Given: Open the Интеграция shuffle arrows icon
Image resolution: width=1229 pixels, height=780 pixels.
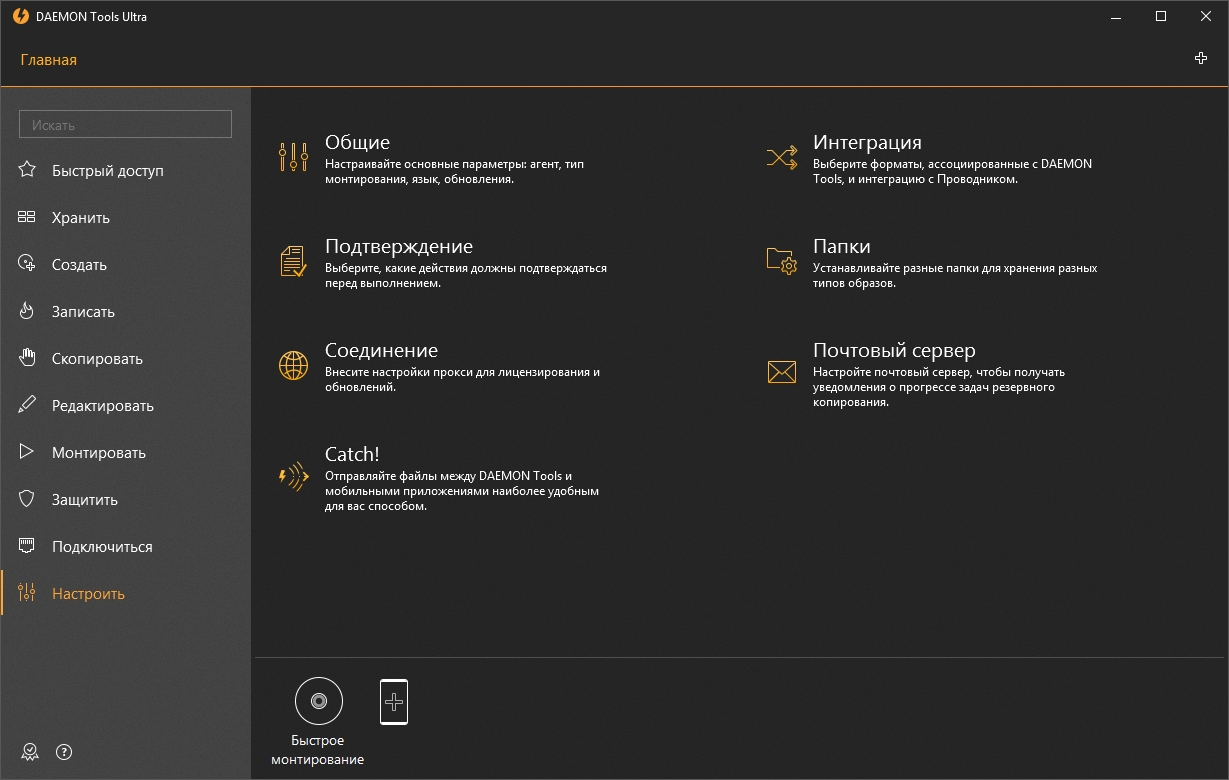Looking at the screenshot, I should 781,157.
